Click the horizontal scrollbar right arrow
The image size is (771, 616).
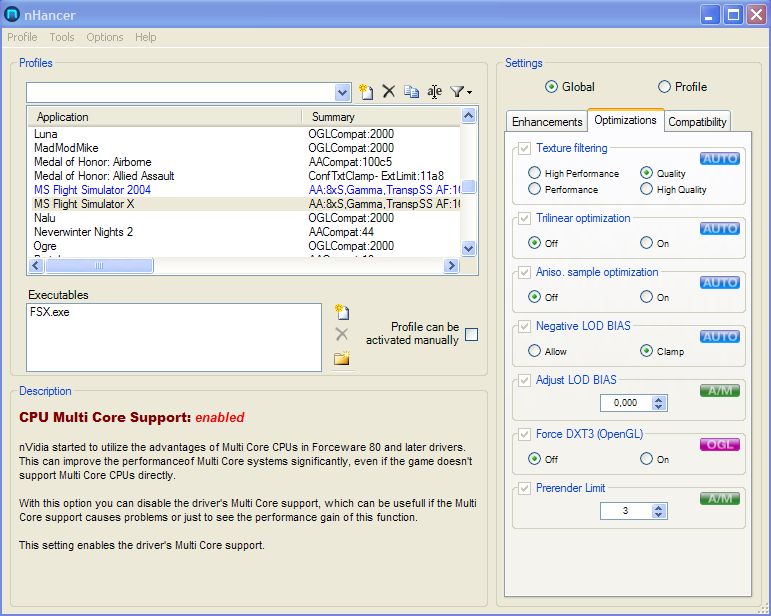pyautogui.click(x=451, y=266)
